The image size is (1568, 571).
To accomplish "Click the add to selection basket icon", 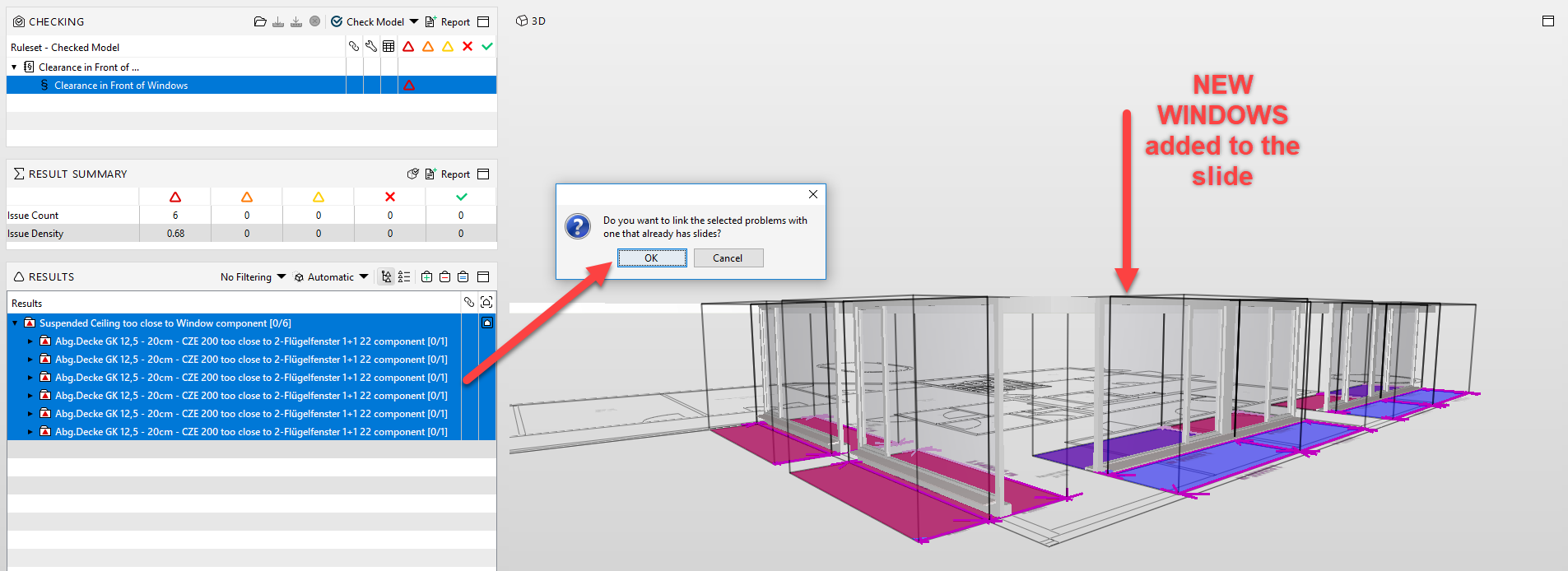I will pos(426,276).
